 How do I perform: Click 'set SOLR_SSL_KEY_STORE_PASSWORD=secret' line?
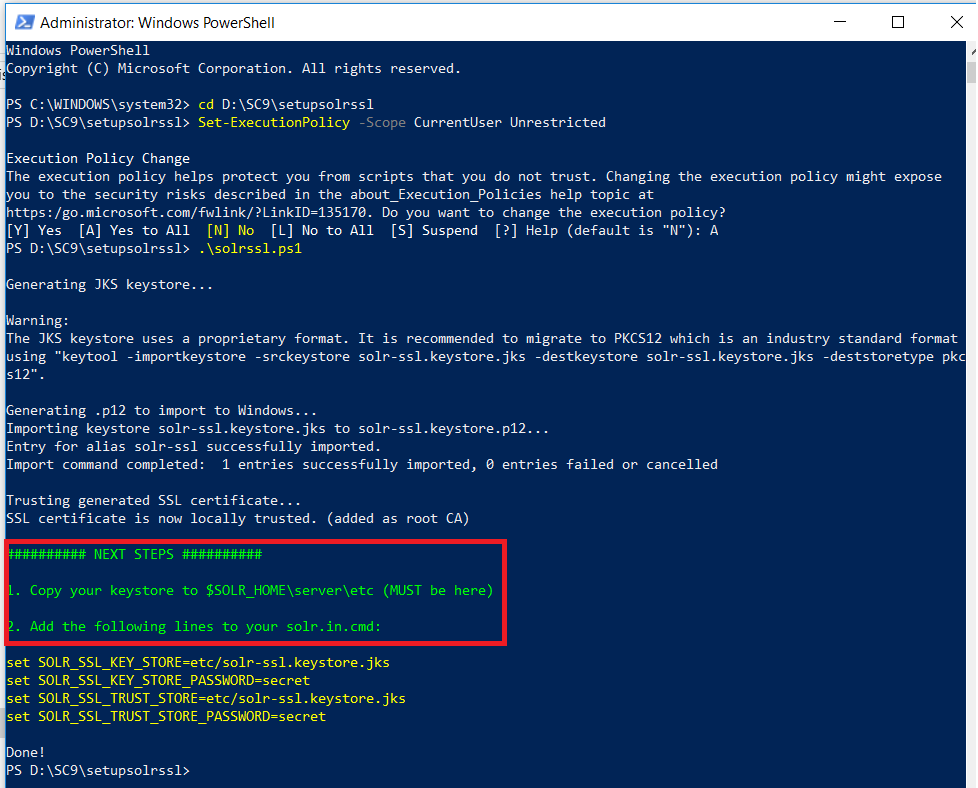point(158,681)
